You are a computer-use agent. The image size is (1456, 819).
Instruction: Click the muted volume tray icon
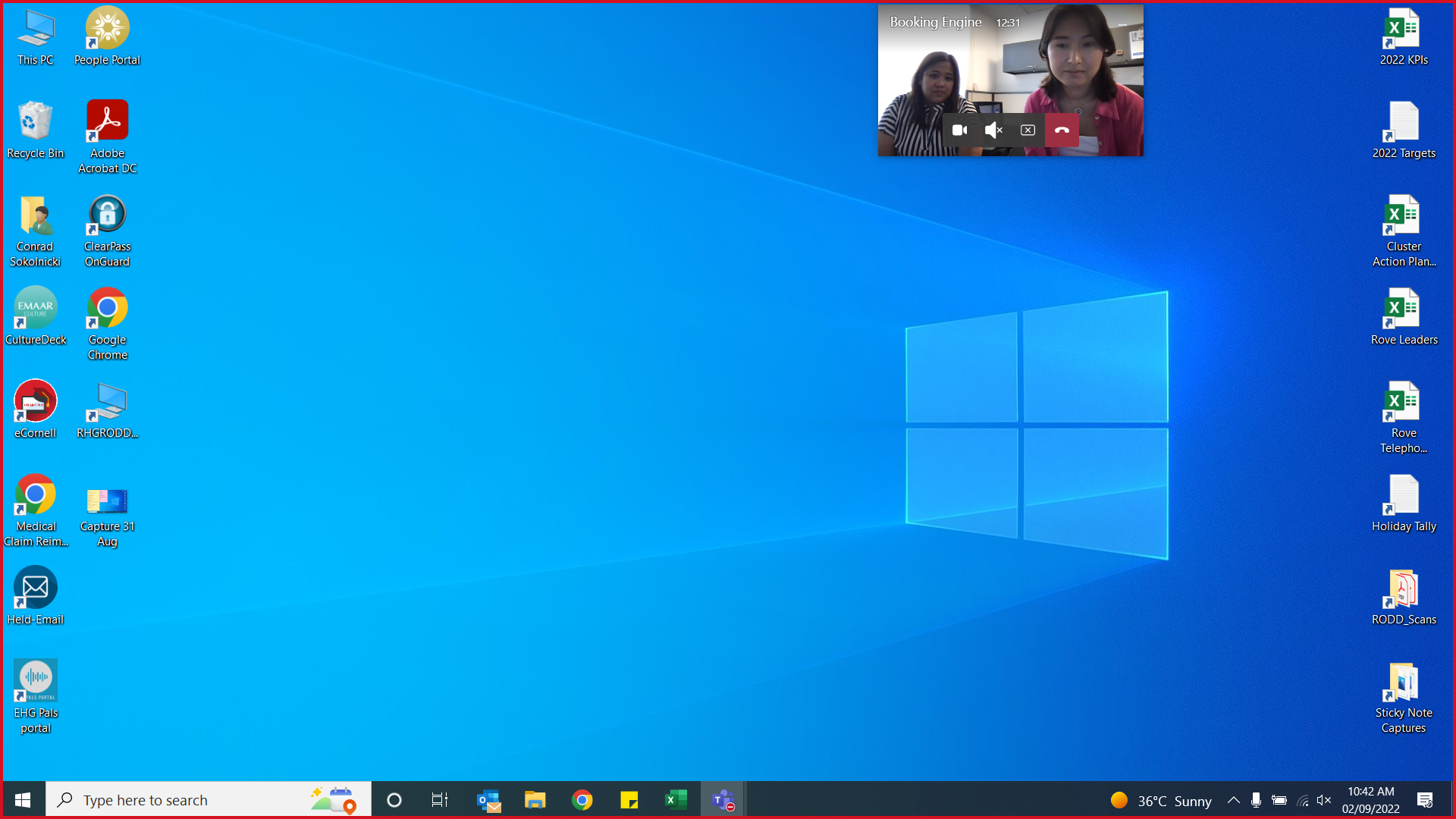(x=1324, y=800)
